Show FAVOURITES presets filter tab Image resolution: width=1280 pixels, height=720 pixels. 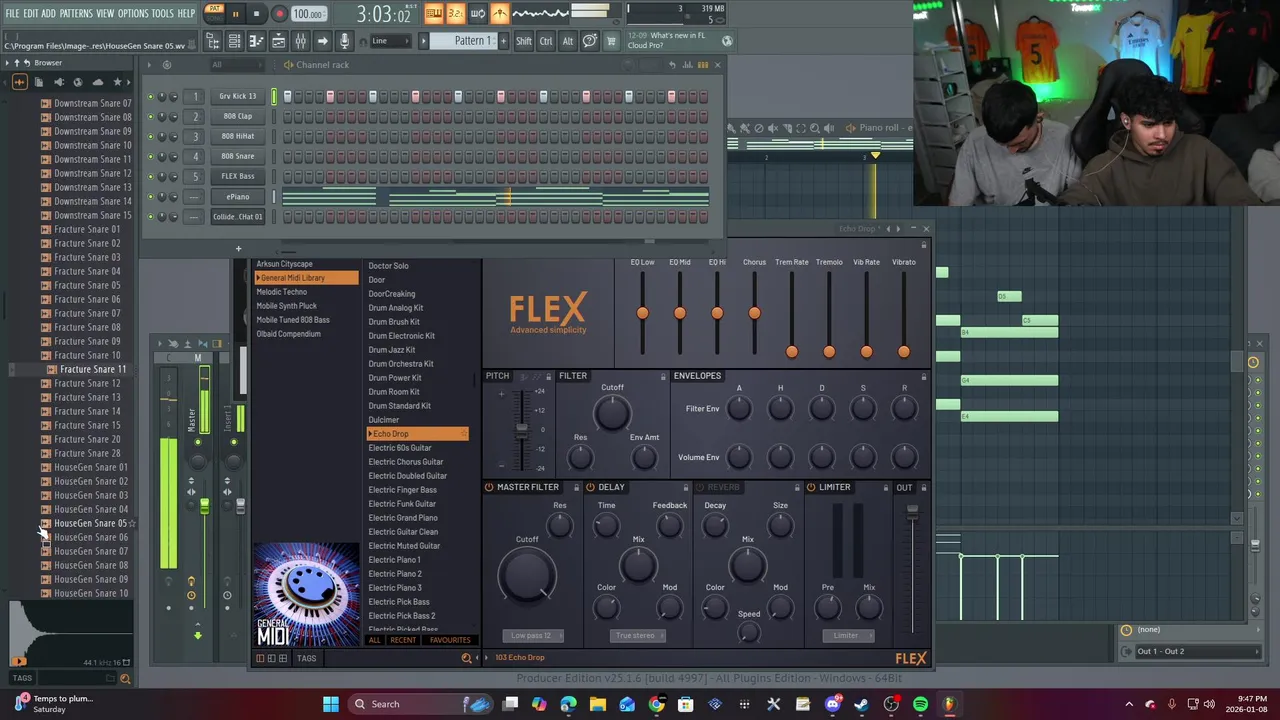click(x=450, y=640)
